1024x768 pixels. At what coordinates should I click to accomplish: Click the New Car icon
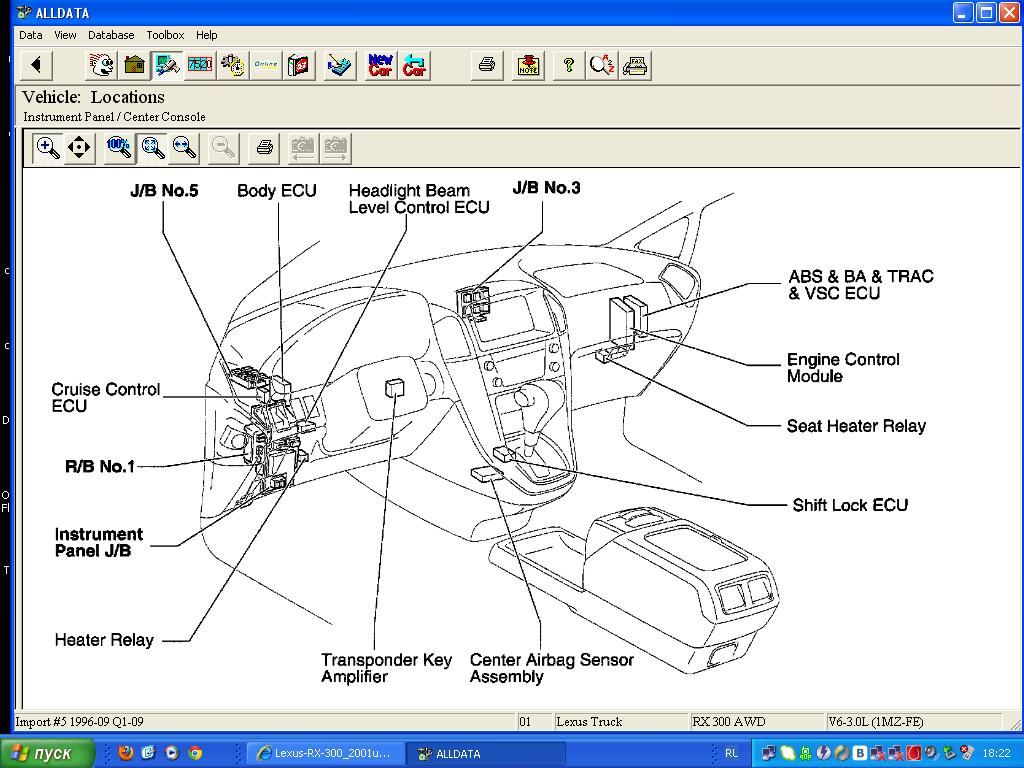pyautogui.click(x=380, y=66)
